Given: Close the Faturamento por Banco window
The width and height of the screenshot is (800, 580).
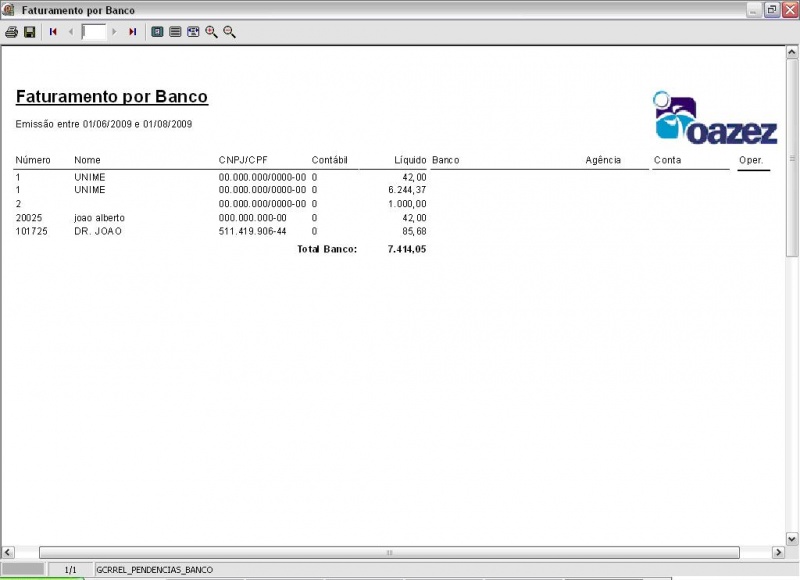Looking at the screenshot, I should click(x=790, y=10).
